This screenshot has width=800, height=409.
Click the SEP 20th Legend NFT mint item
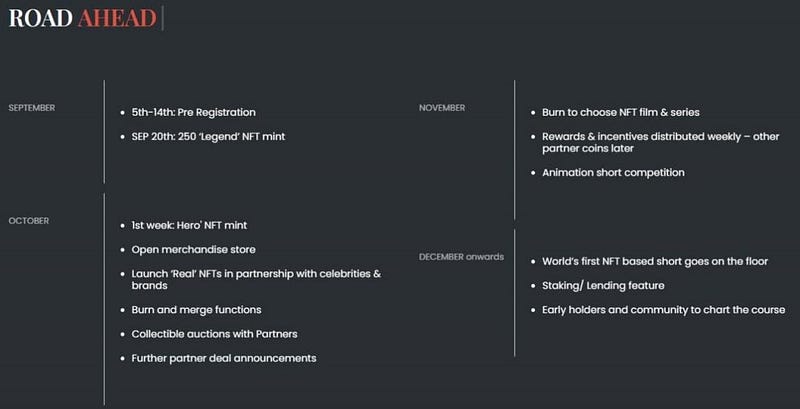click(208, 137)
